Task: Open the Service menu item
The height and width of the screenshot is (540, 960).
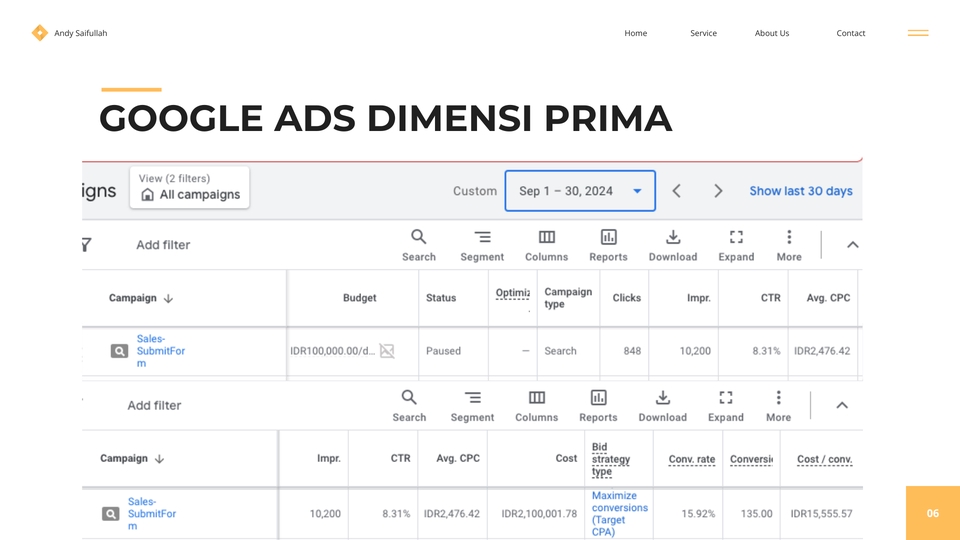Action: click(x=703, y=33)
